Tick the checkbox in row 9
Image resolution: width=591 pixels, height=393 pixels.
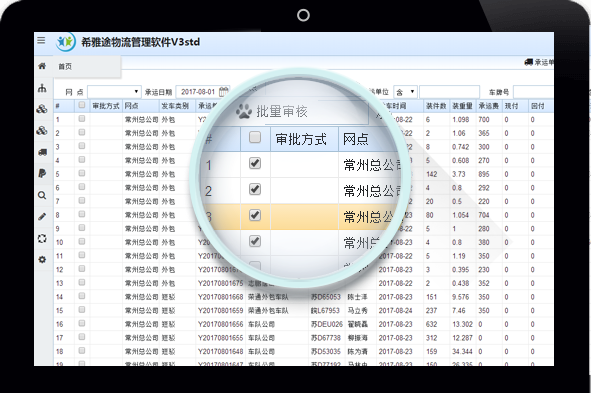click(82, 228)
